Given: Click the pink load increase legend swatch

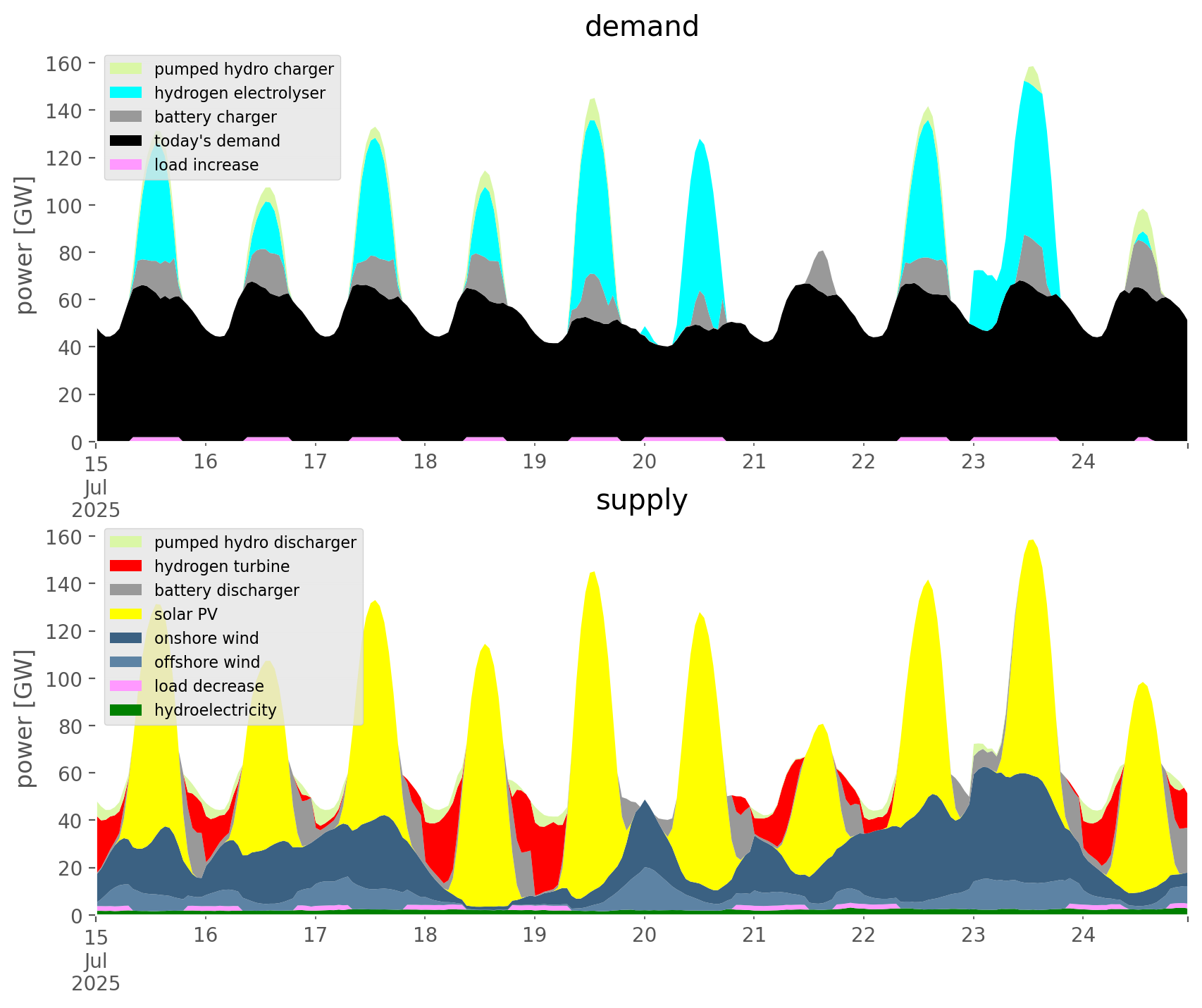Looking at the screenshot, I should point(126,165).
